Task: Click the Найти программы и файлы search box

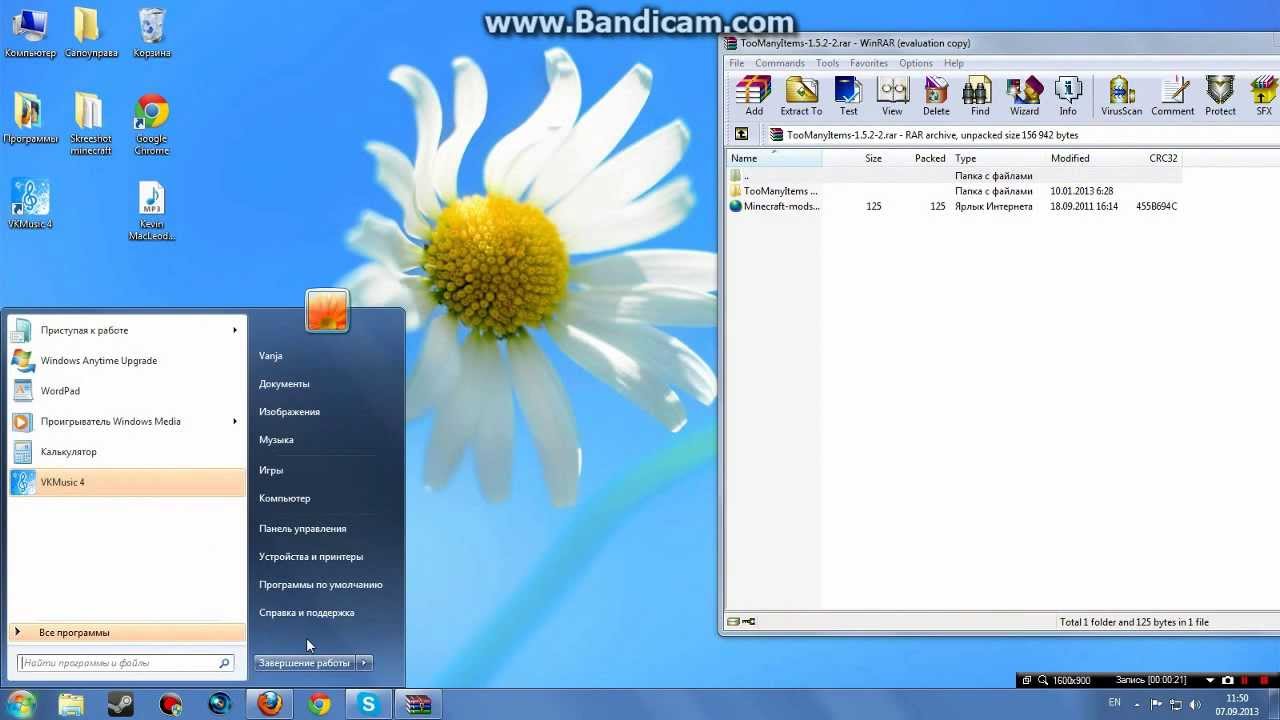Action: [127, 663]
